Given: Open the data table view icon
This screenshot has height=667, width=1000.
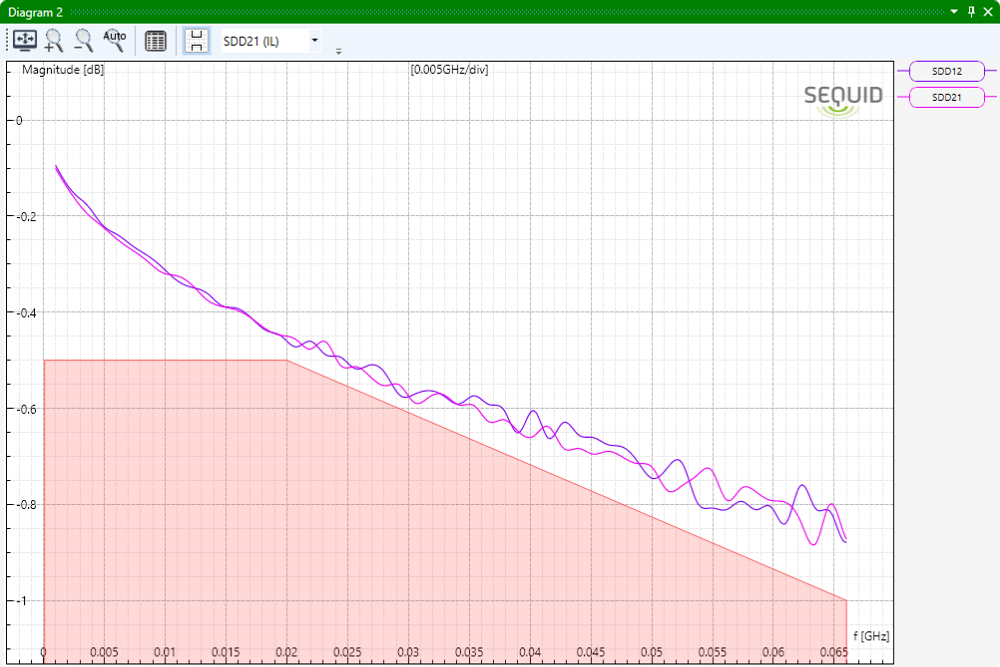Looking at the screenshot, I should click(156, 41).
